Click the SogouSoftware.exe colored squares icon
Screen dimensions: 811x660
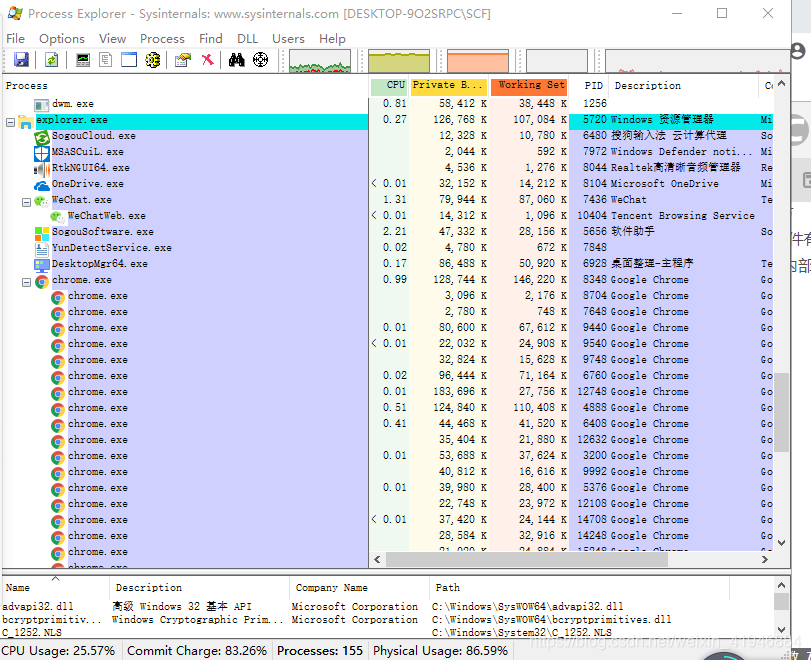[41, 233]
